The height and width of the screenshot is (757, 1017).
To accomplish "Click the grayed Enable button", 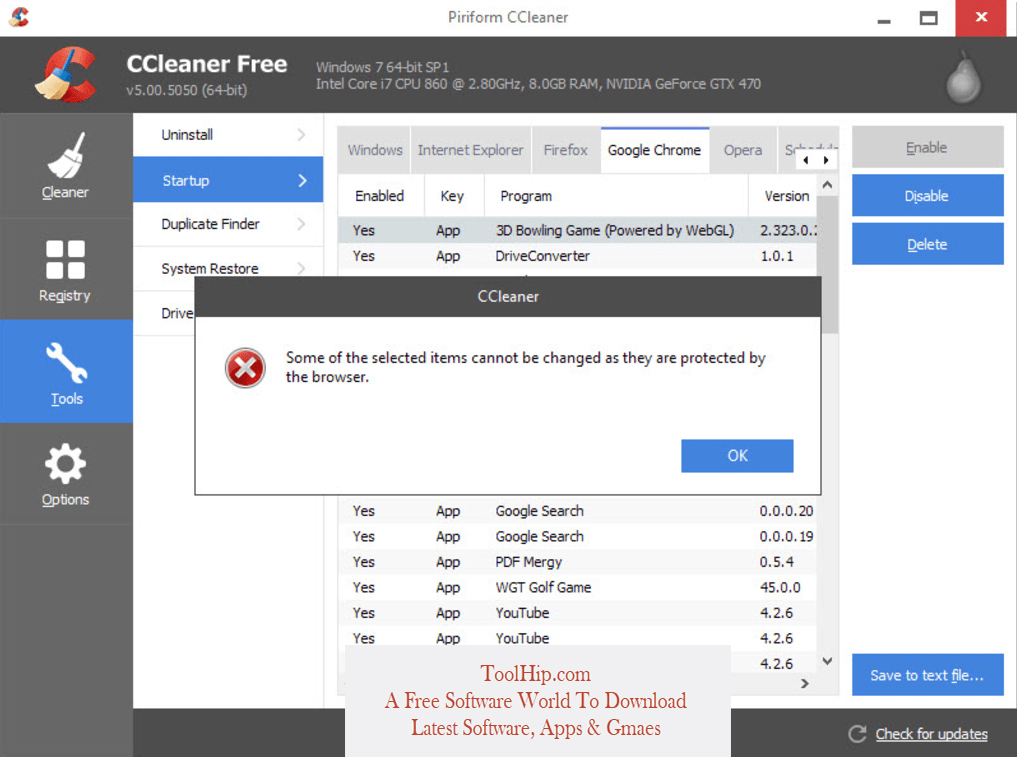I will 927,147.
